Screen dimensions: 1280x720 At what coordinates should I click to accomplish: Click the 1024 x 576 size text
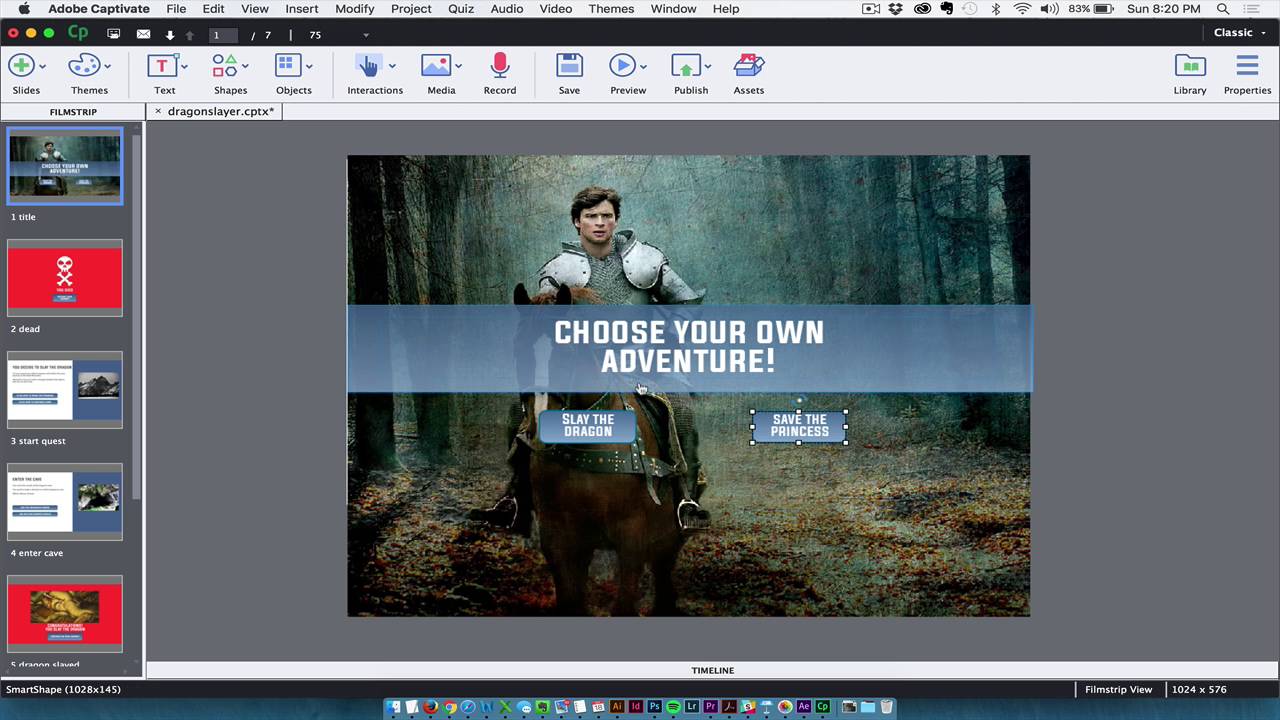(x=1199, y=689)
